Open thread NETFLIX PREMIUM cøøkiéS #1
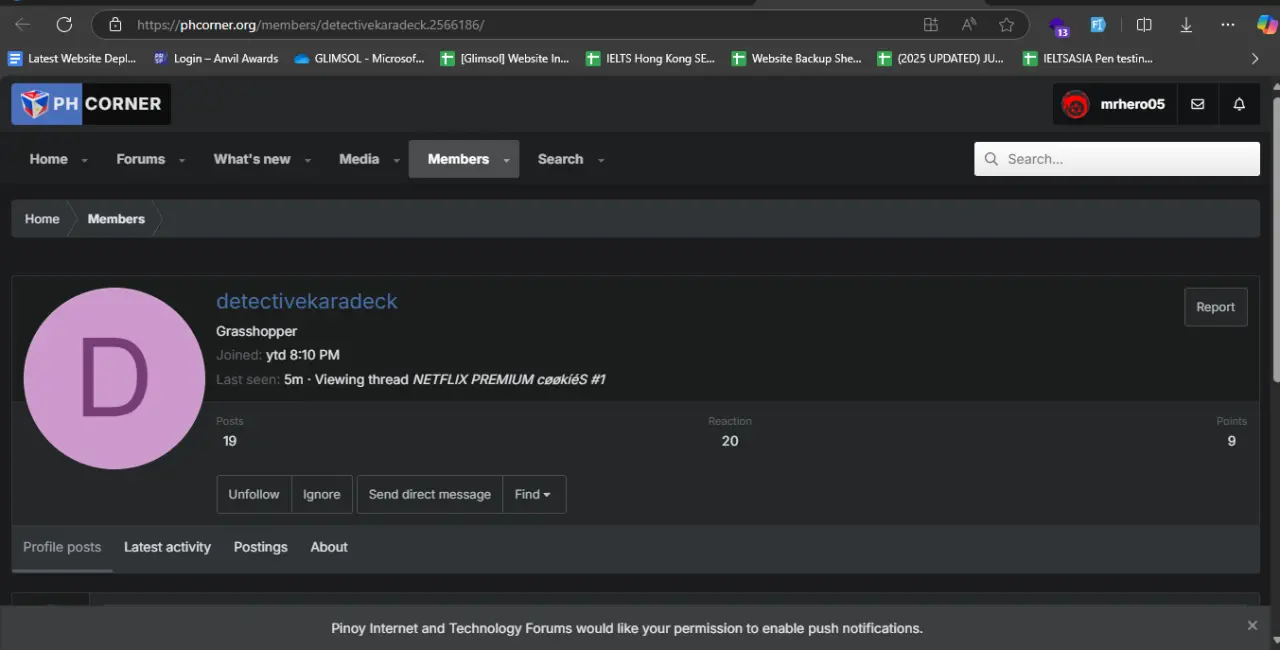Image resolution: width=1280 pixels, height=650 pixels. pos(509,380)
